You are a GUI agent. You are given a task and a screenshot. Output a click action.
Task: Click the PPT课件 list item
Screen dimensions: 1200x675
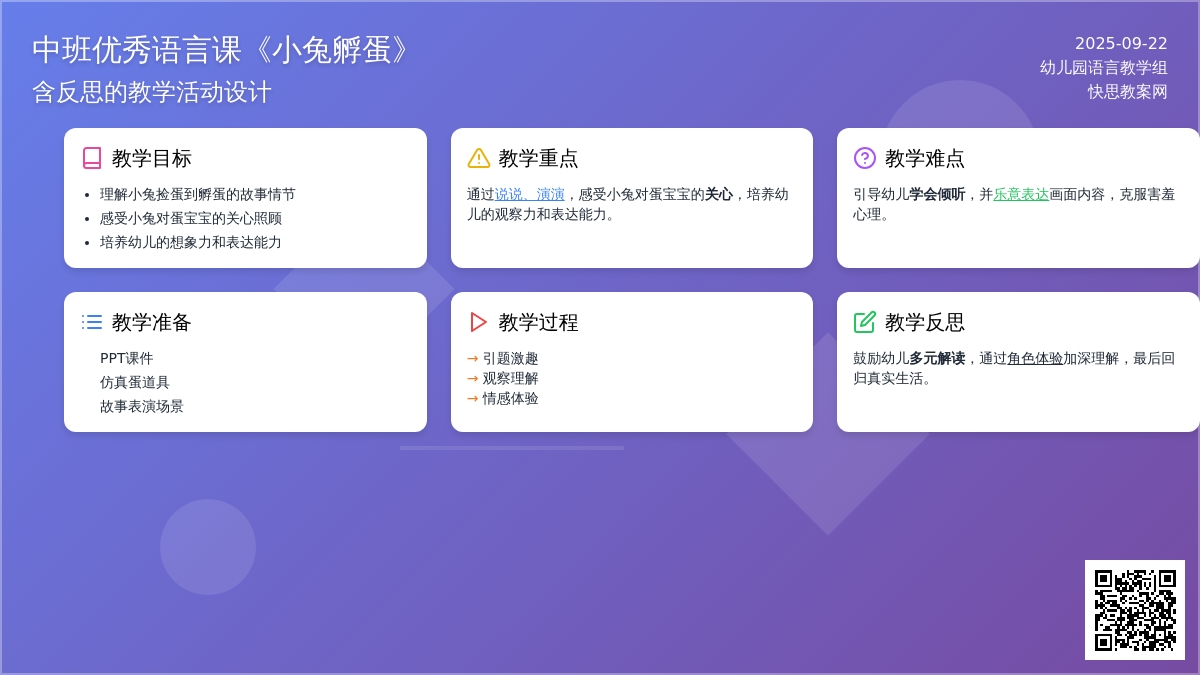coord(127,358)
